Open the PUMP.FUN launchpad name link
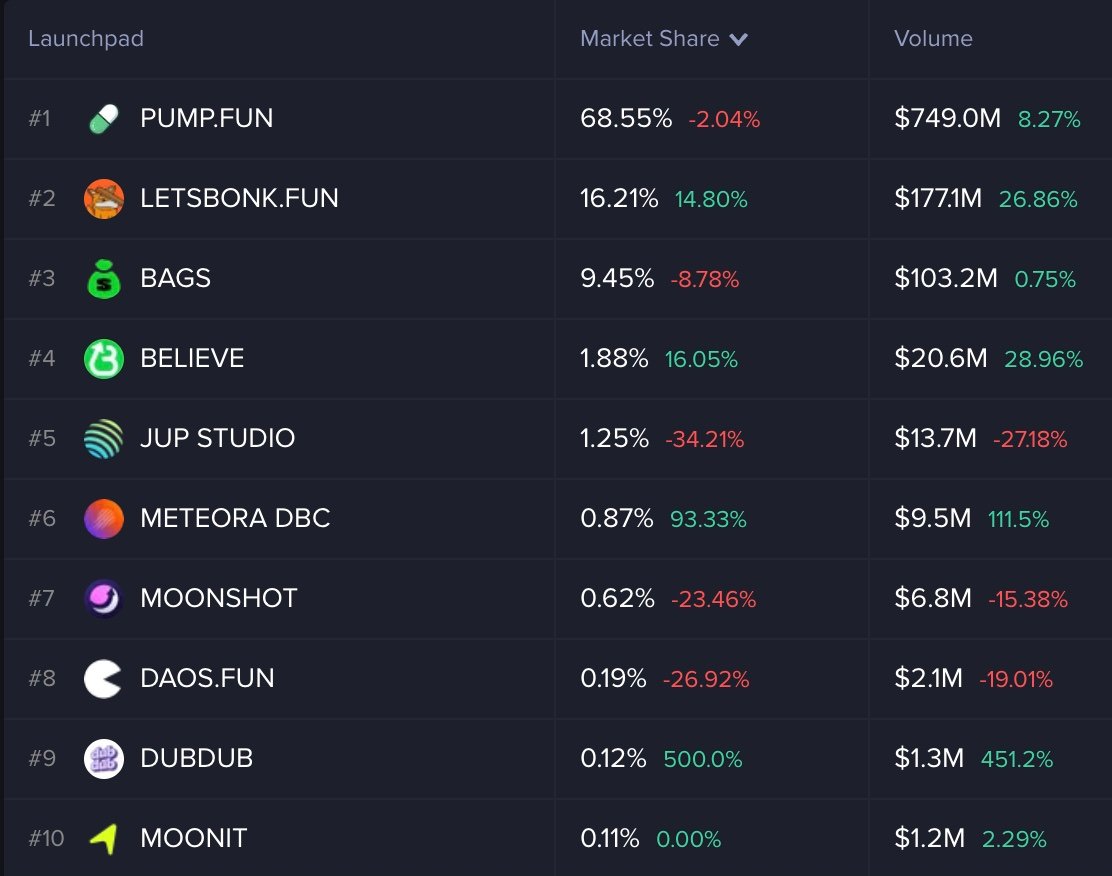1112x876 pixels. [x=207, y=118]
